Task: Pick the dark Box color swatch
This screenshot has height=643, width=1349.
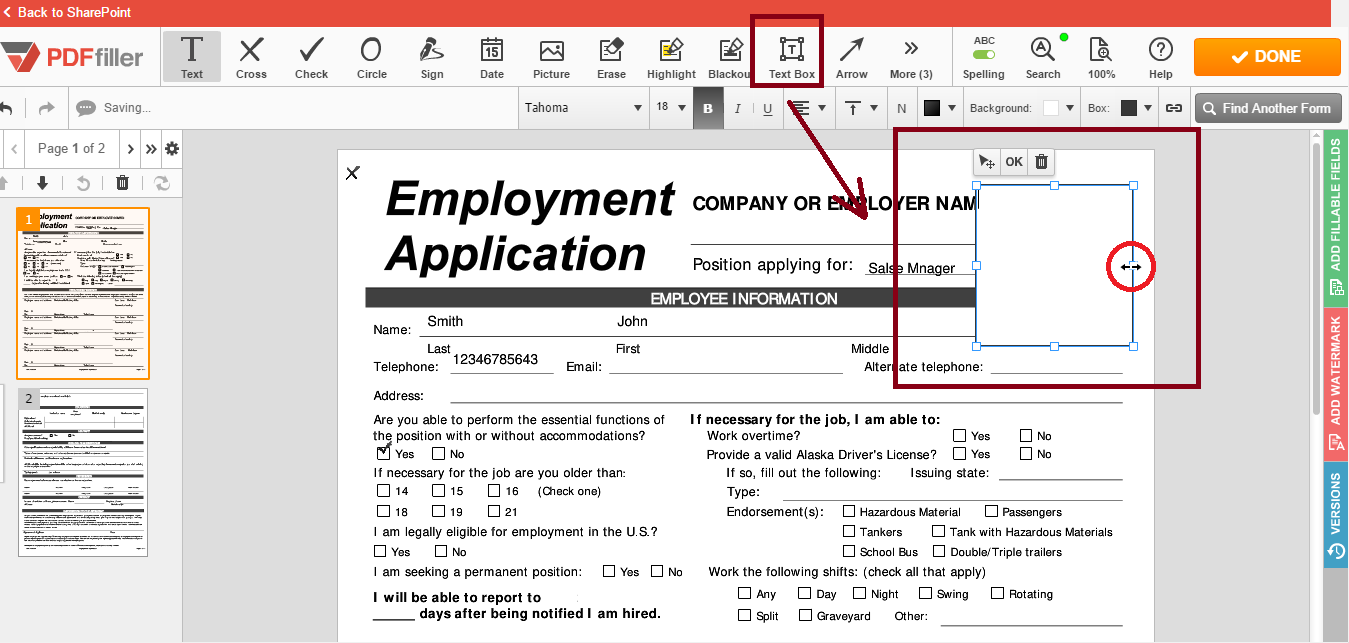Action: click(1128, 108)
